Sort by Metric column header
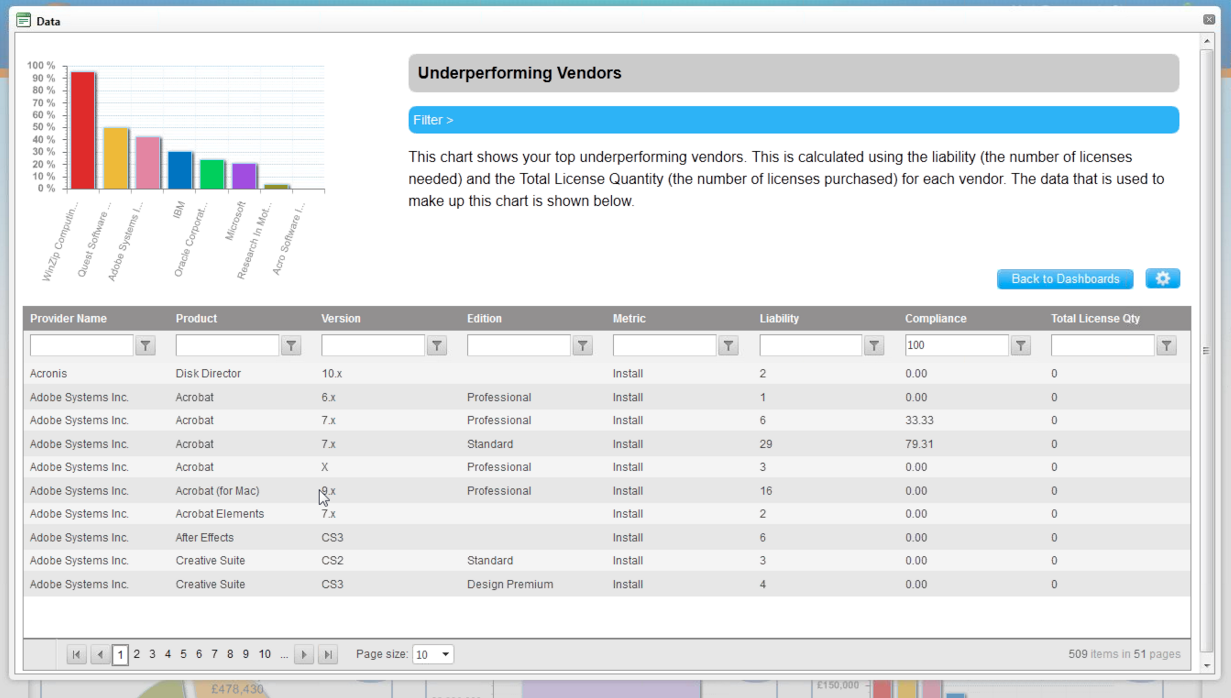1231x698 pixels. (629, 318)
